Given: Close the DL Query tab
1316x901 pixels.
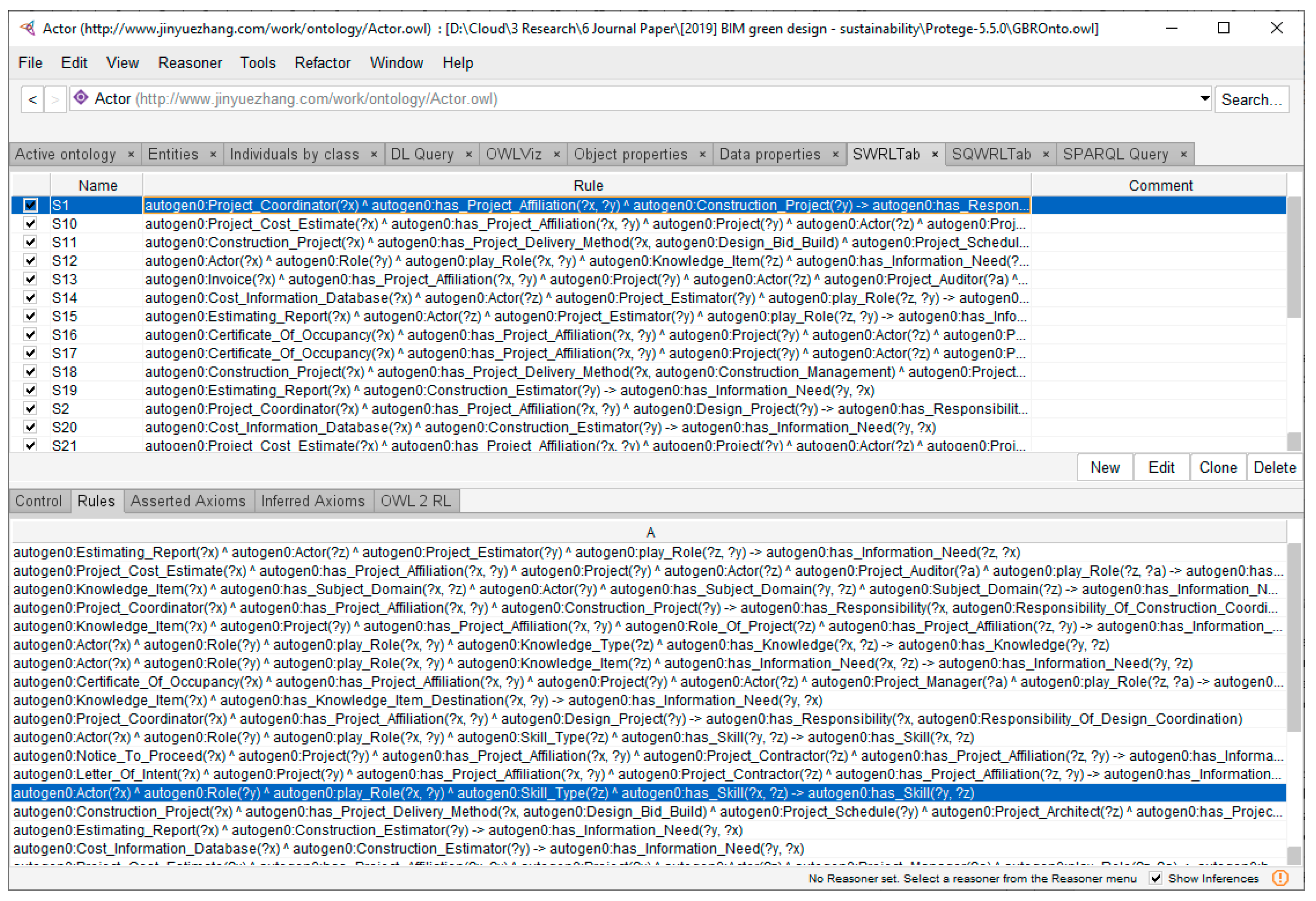Looking at the screenshot, I should [469, 154].
